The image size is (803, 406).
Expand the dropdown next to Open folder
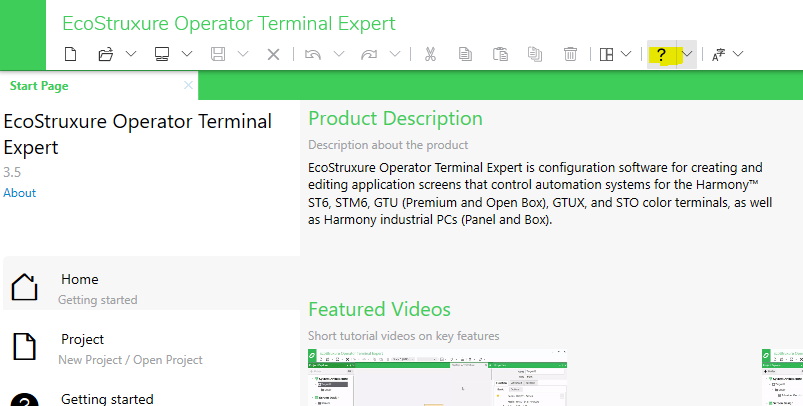point(131,54)
